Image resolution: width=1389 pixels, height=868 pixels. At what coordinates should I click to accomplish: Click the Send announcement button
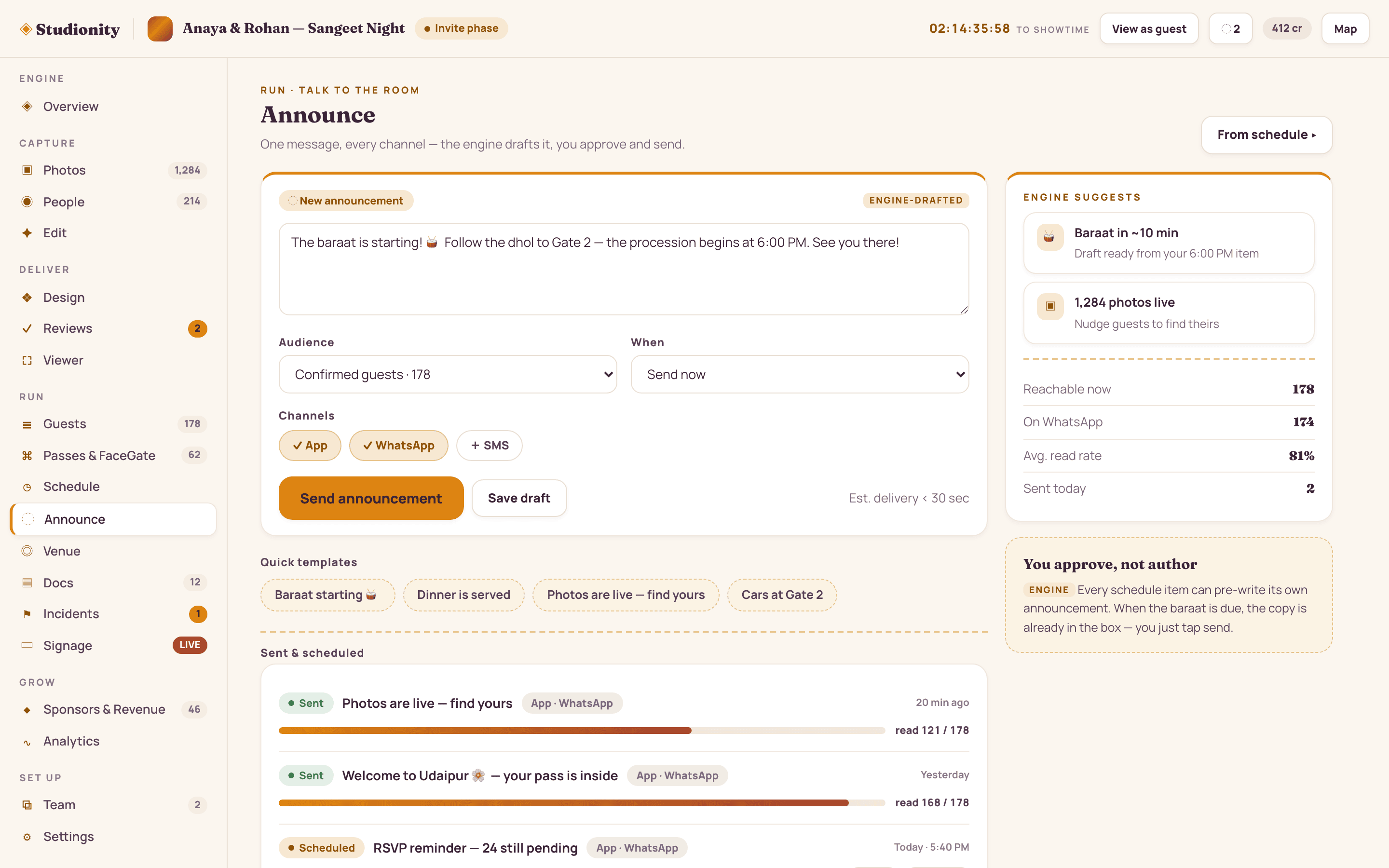[371, 498]
